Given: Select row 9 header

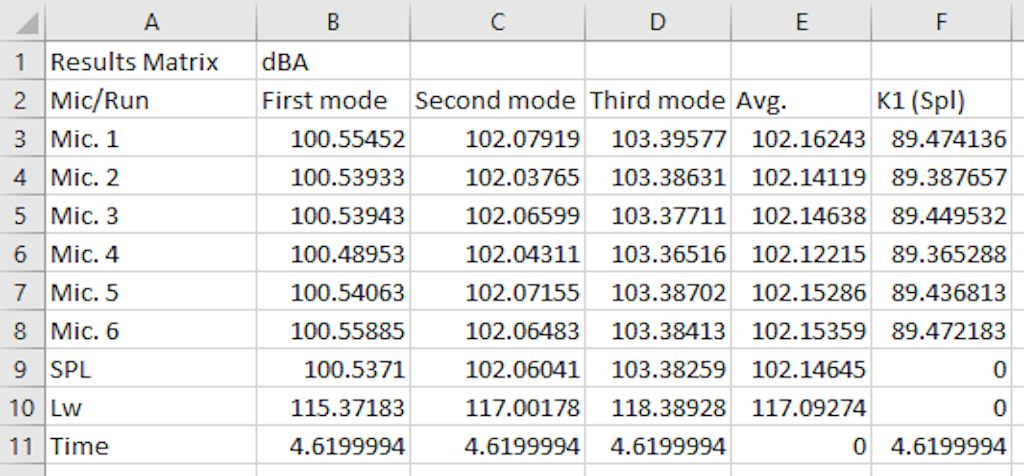Looking at the screenshot, I should click(x=22, y=370).
